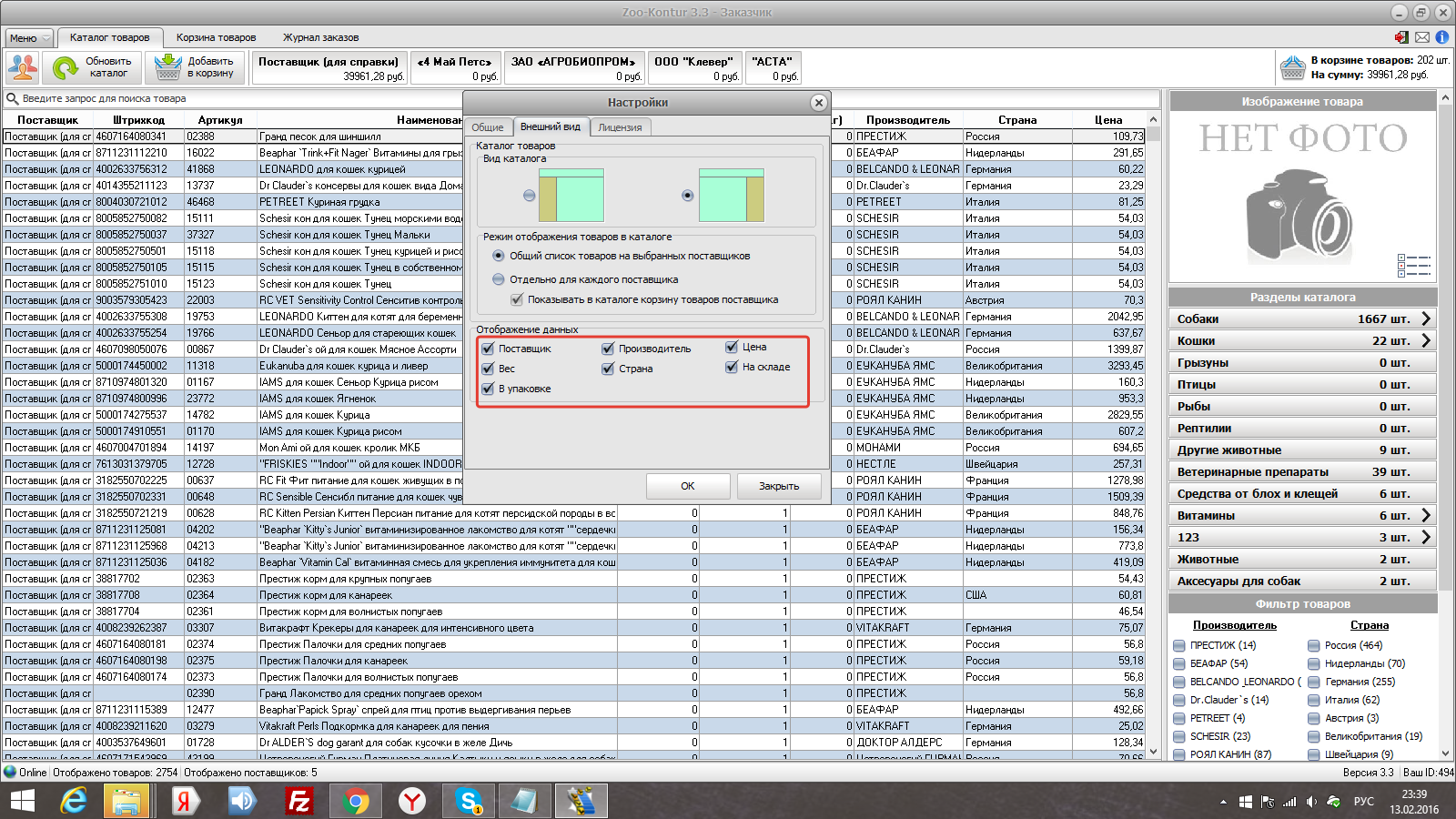Select Каталог товаров tab
The width and height of the screenshot is (1456, 819).
[110, 37]
